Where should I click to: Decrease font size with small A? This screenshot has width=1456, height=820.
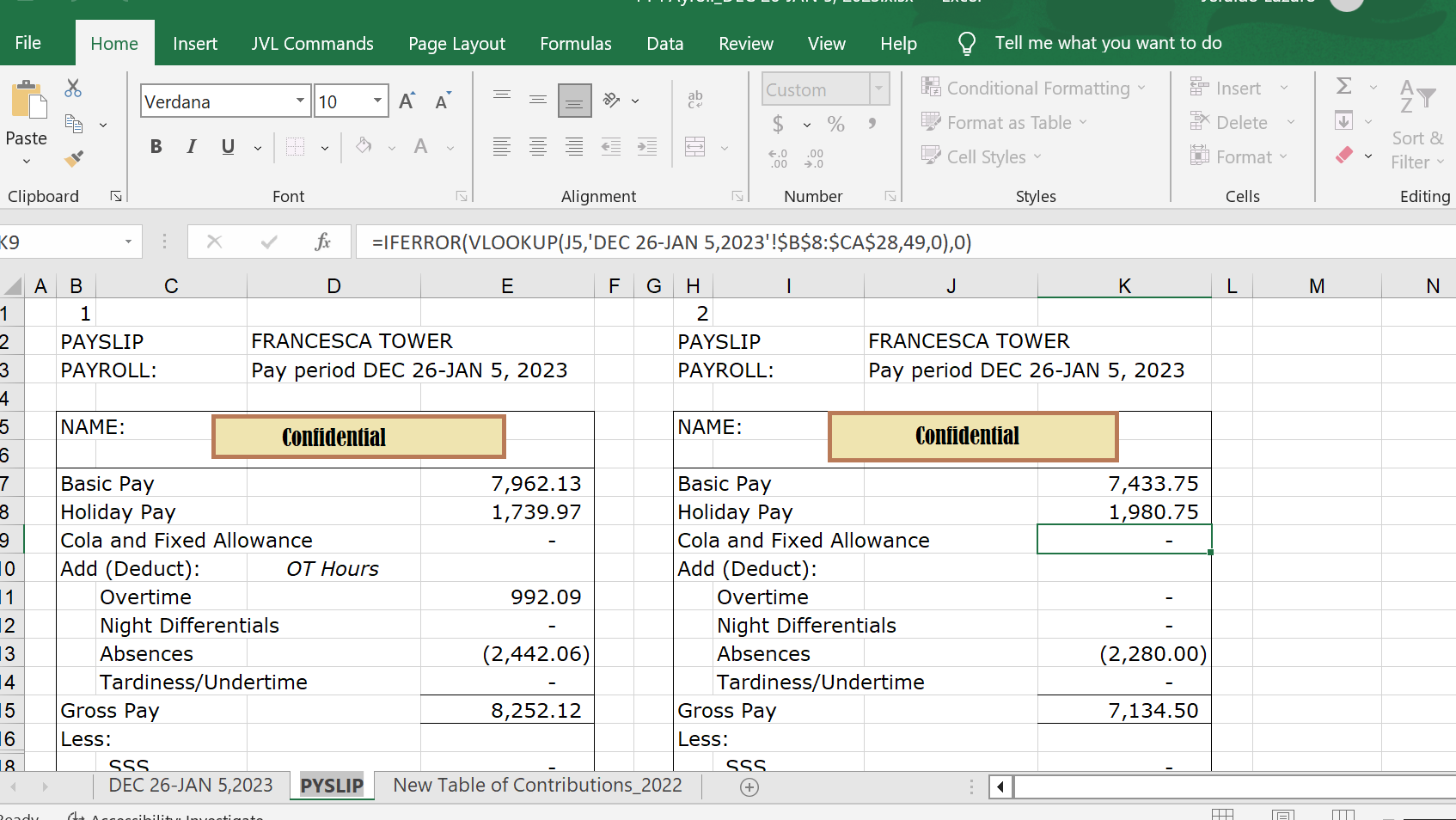tap(443, 101)
